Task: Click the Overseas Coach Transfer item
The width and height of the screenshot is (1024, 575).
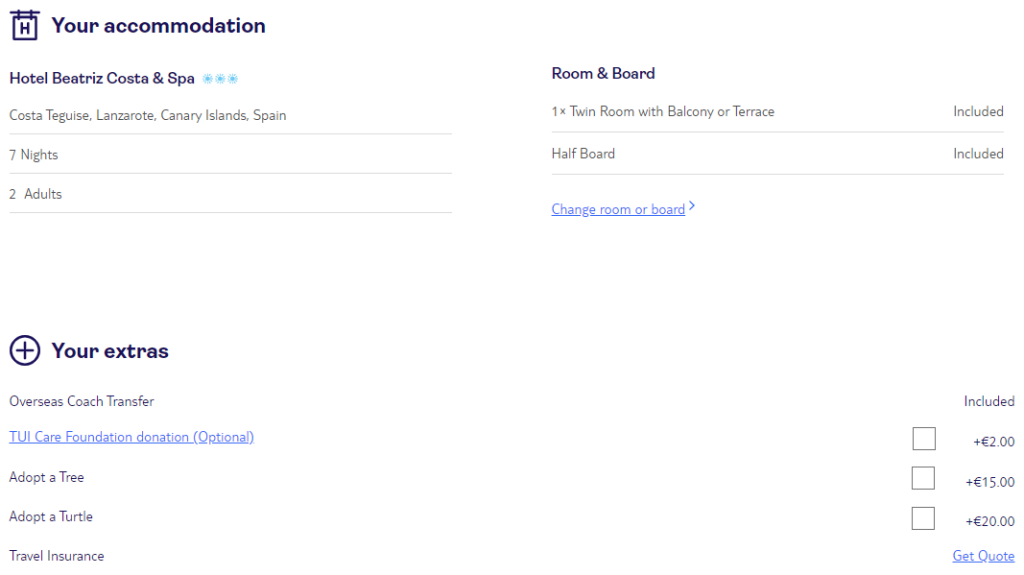Action: (82, 401)
